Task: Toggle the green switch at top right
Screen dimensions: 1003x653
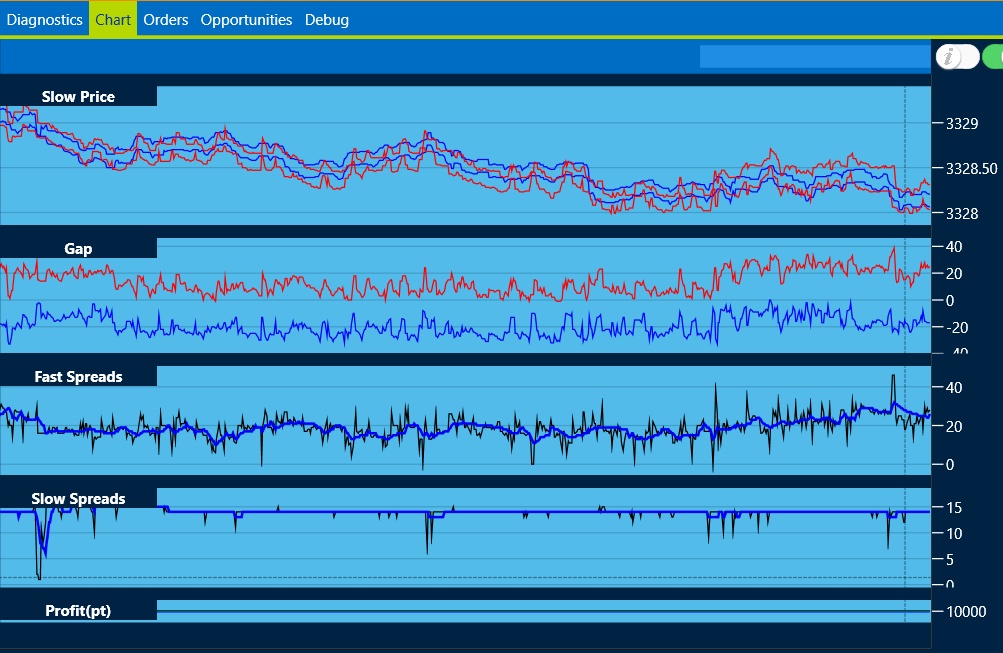Action: [x=992, y=57]
